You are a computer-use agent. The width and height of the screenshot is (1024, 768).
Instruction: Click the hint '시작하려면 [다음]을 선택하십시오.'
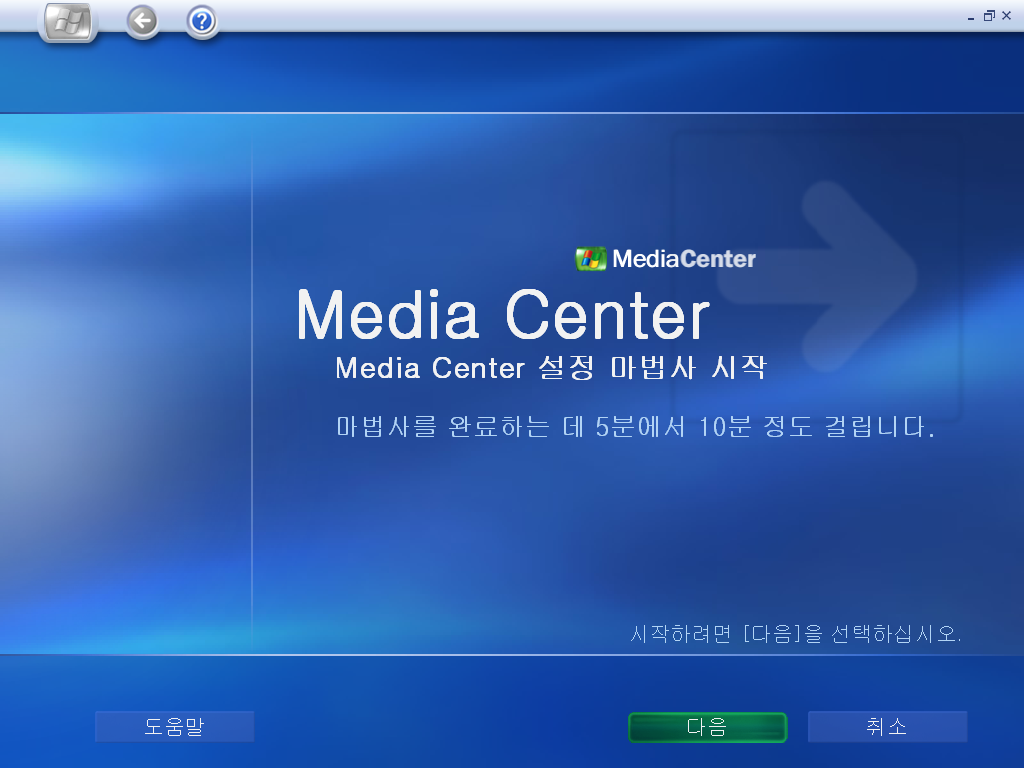(795, 633)
